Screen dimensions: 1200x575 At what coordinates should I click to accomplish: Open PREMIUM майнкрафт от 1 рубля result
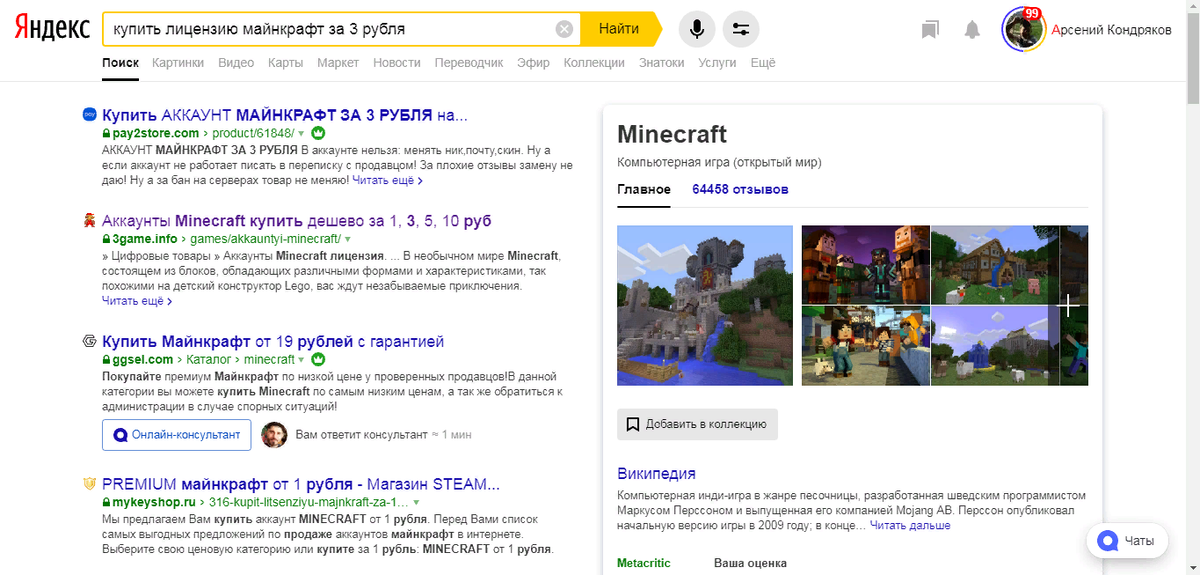point(300,484)
